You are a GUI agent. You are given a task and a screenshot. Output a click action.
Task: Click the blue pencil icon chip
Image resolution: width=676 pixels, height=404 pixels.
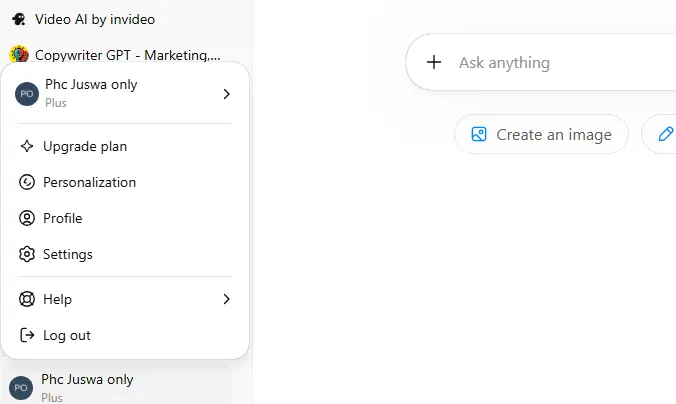pyautogui.click(x=666, y=134)
